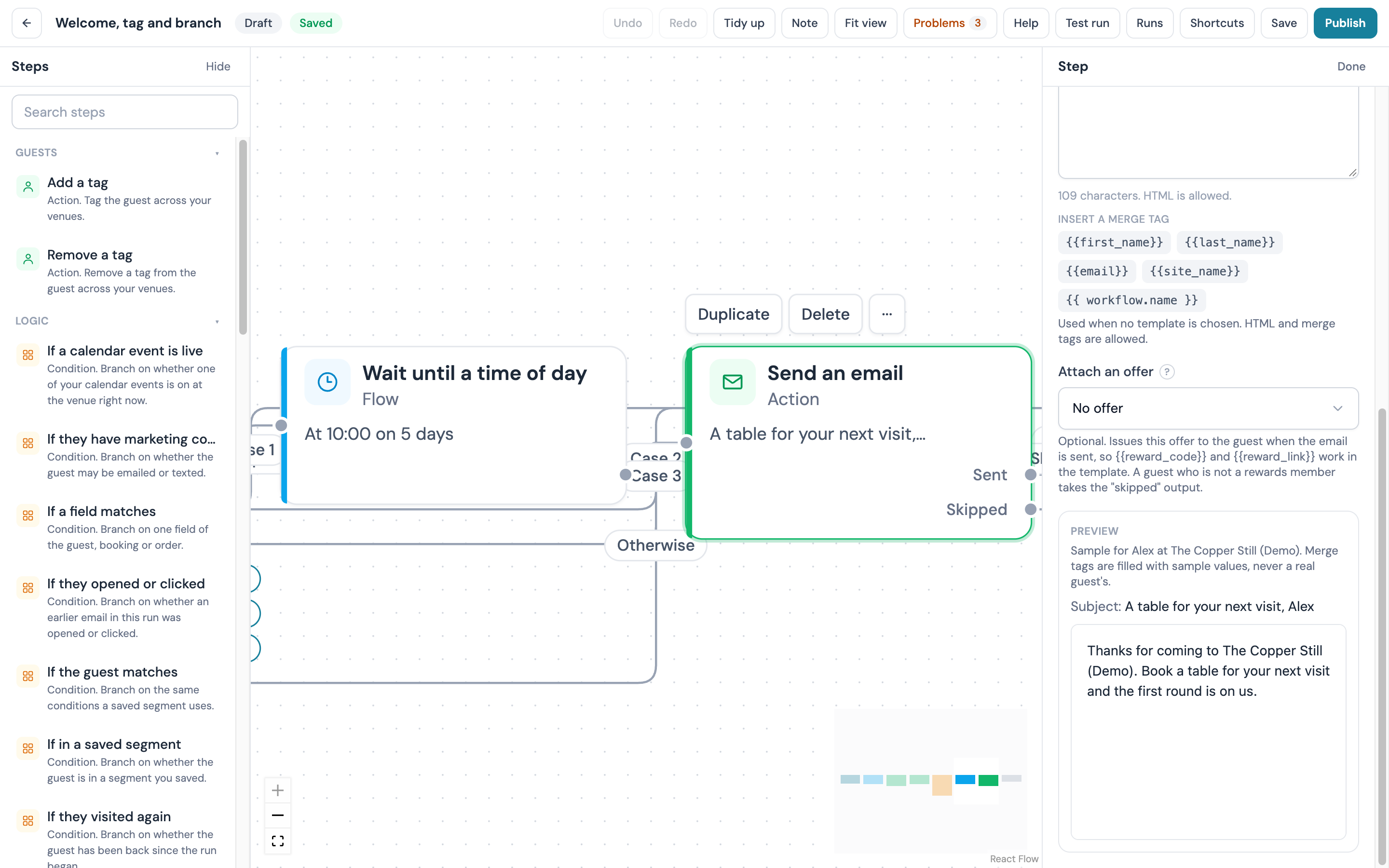The height and width of the screenshot is (868, 1389).
Task: Insert the {{ workflow.name }} merge tag
Action: (x=1132, y=300)
